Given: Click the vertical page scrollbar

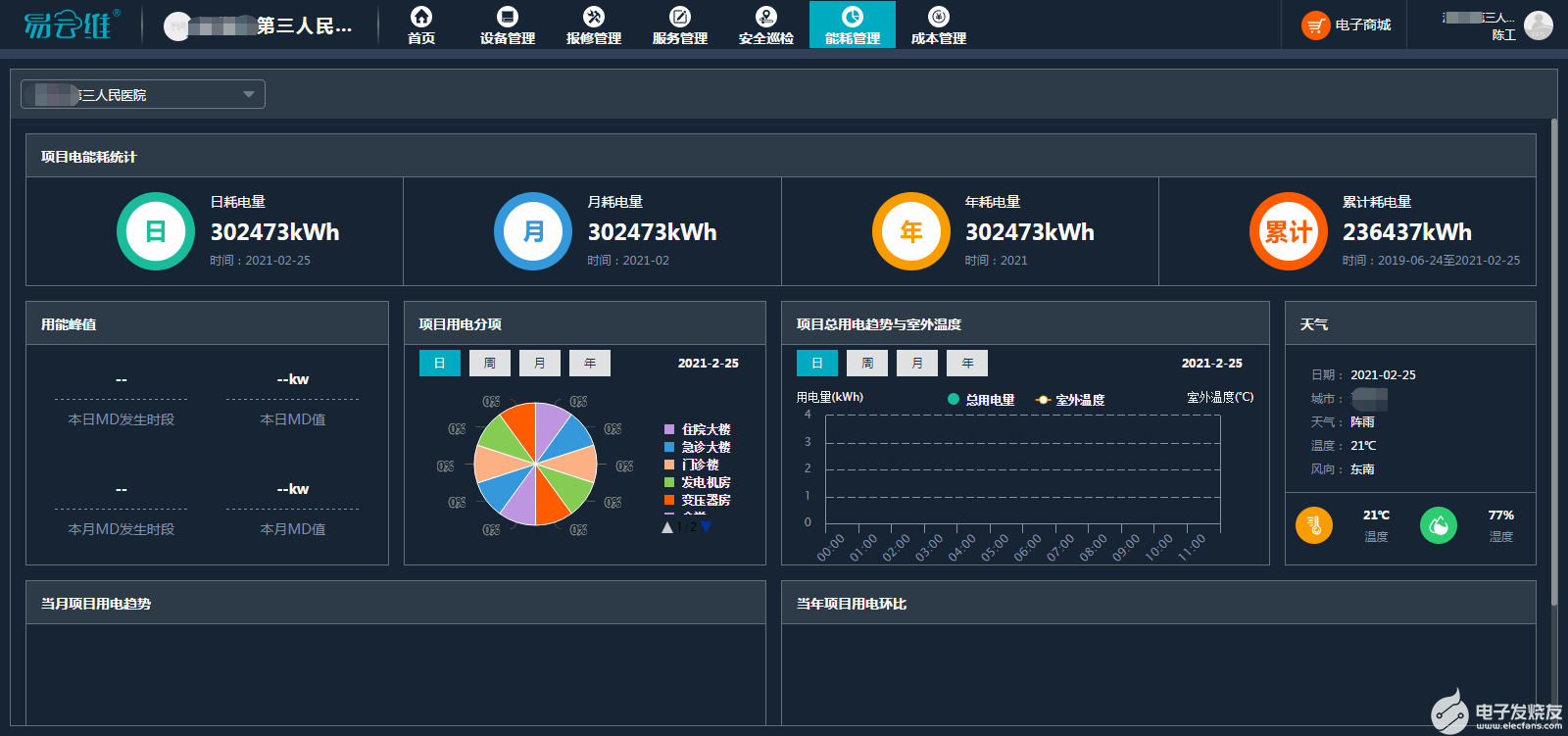Looking at the screenshot, I should [x=1554, y=361].
